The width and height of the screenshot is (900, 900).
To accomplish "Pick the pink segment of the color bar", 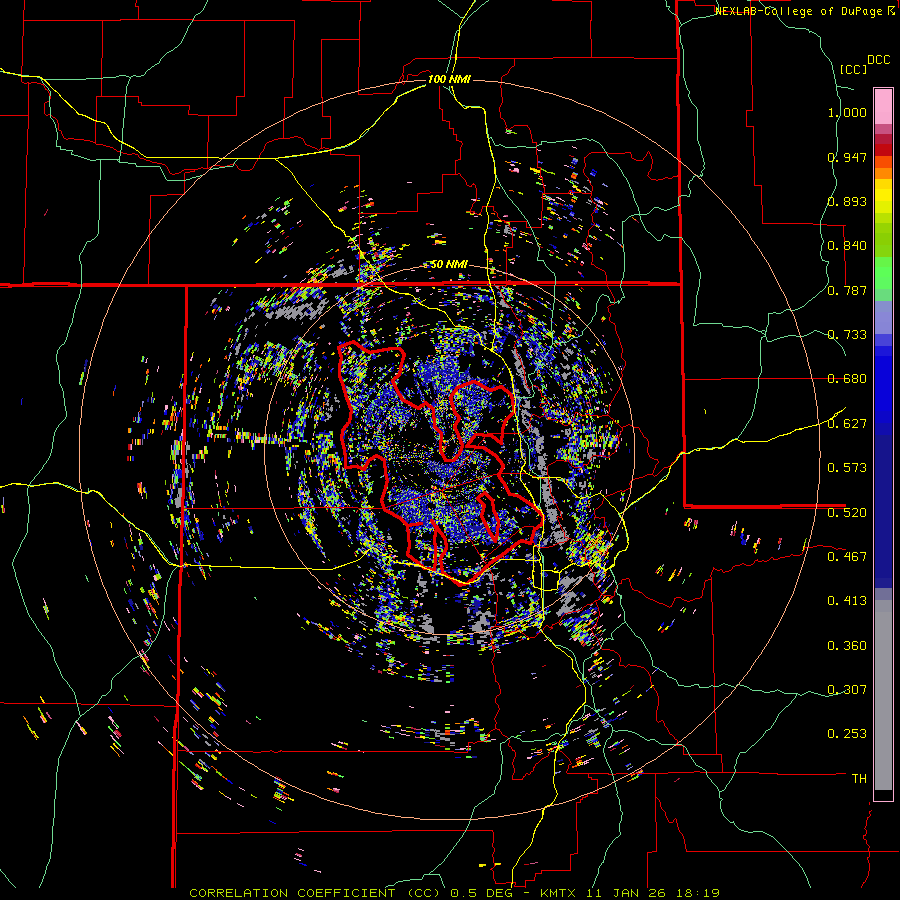I will pyautogui.click(x=883, y=106).
